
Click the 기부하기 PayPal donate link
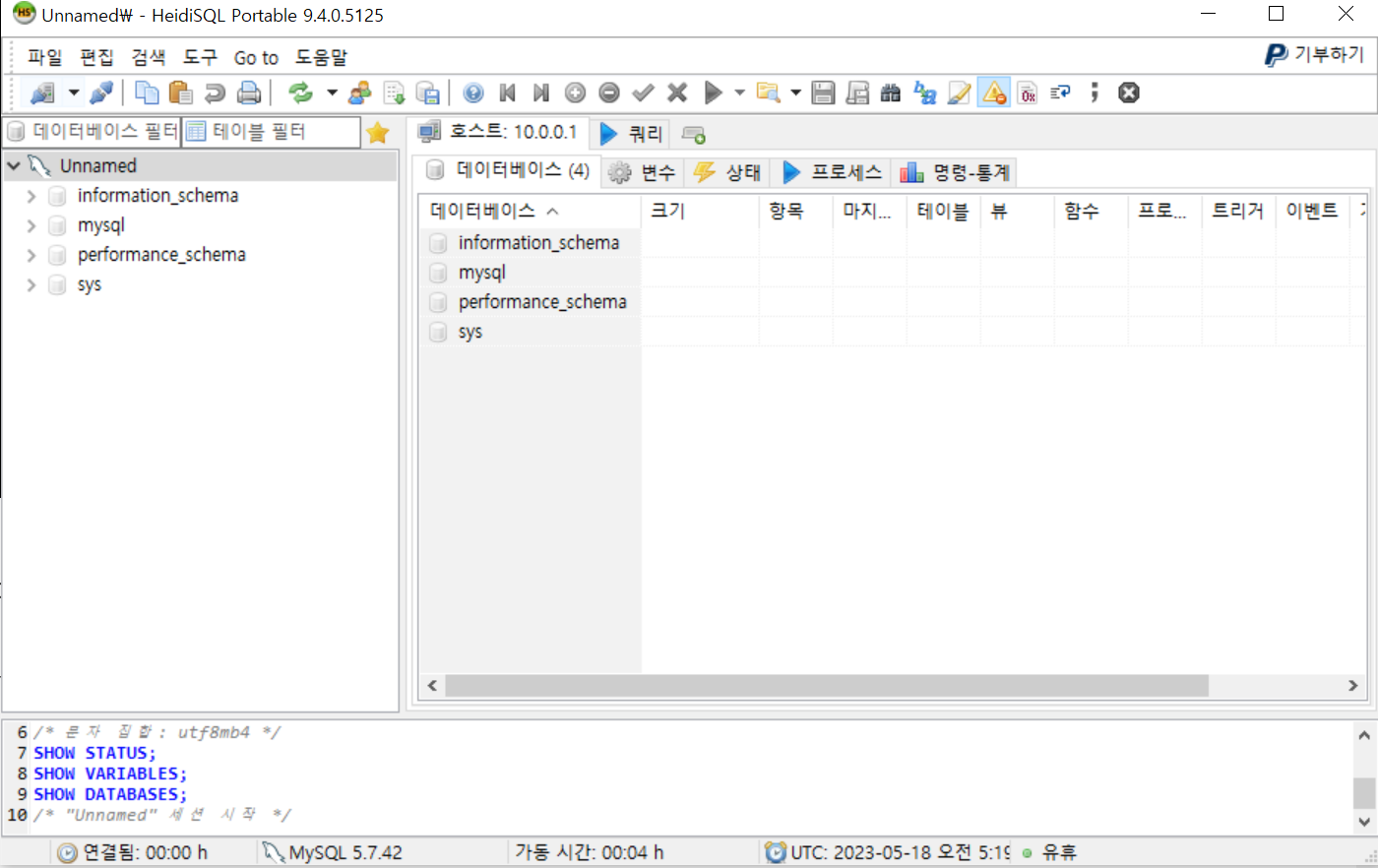[1315, 55]
